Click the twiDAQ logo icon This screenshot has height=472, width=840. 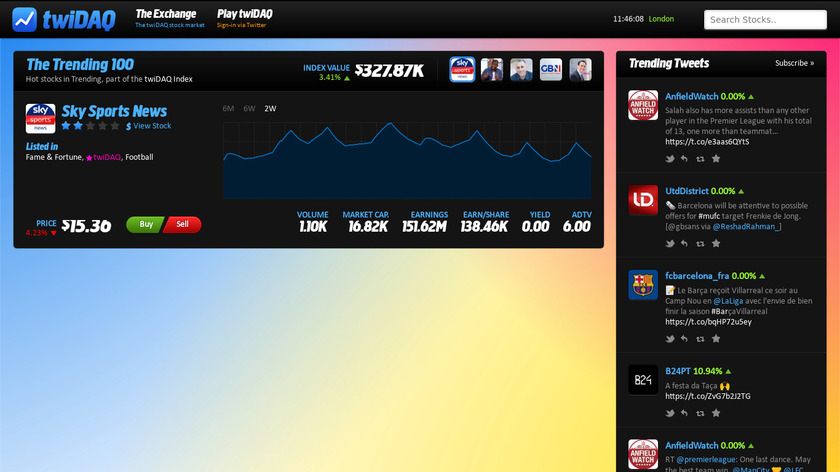25,19
